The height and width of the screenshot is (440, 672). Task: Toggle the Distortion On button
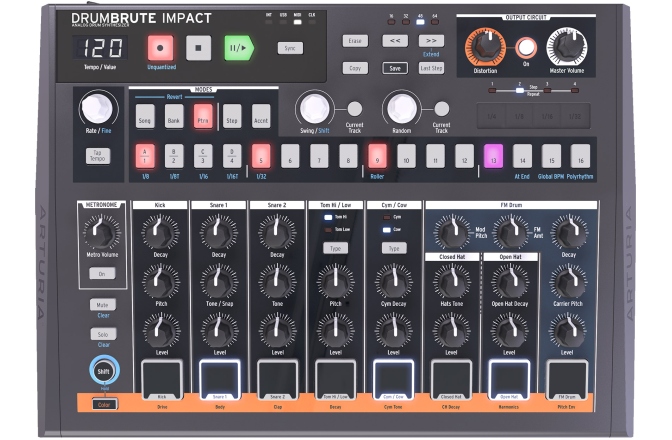coord(526,47)
